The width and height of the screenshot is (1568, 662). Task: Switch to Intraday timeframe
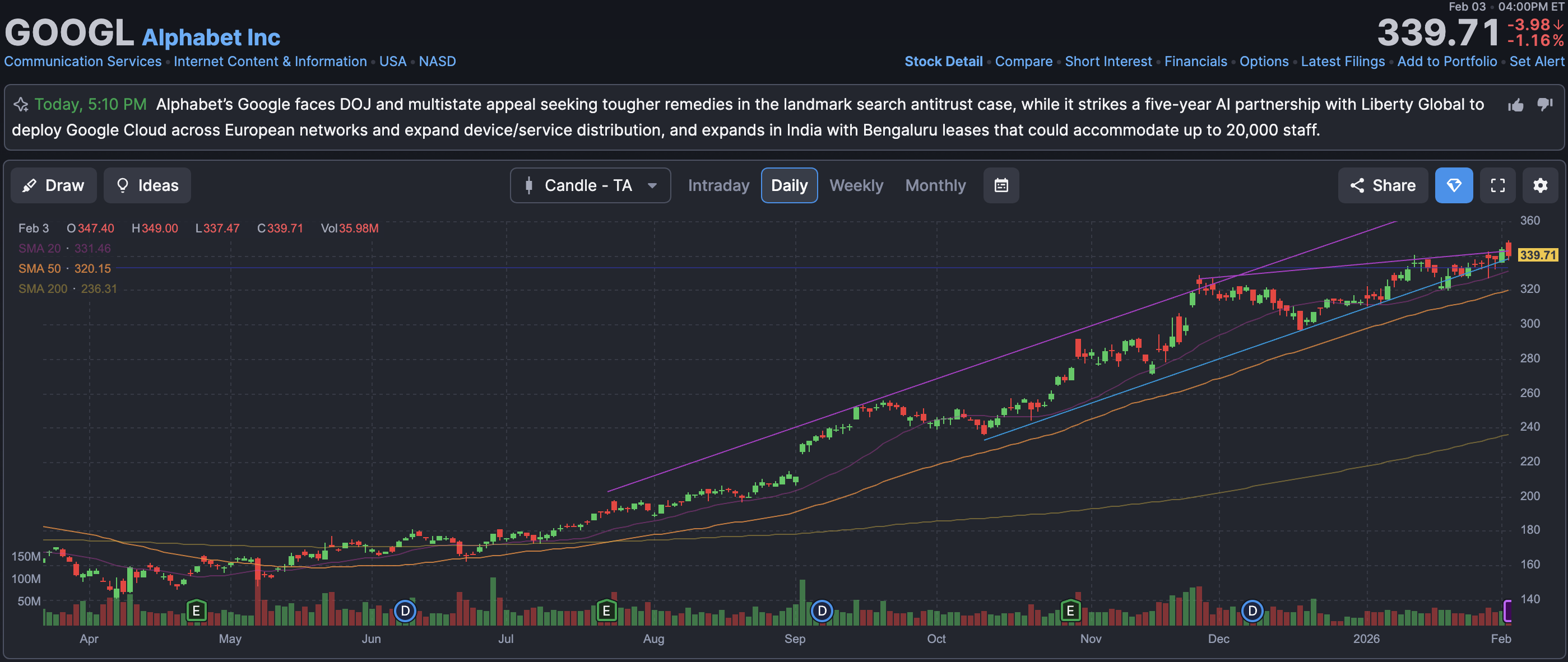pyautogui.click(x=718, y=185)
